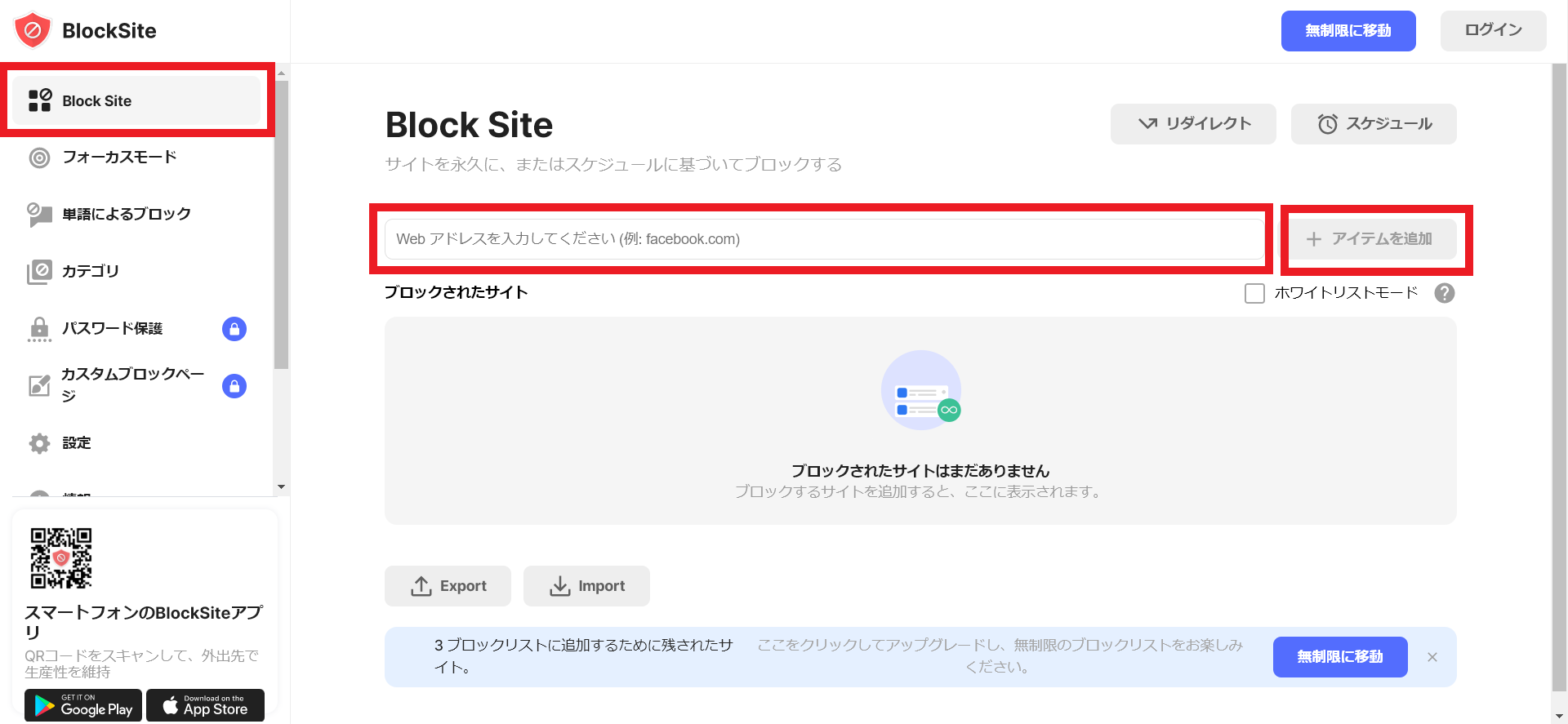The image size is (1568, 724).
Task: Click the Block Site page title
Action: (x=469, y=125)
